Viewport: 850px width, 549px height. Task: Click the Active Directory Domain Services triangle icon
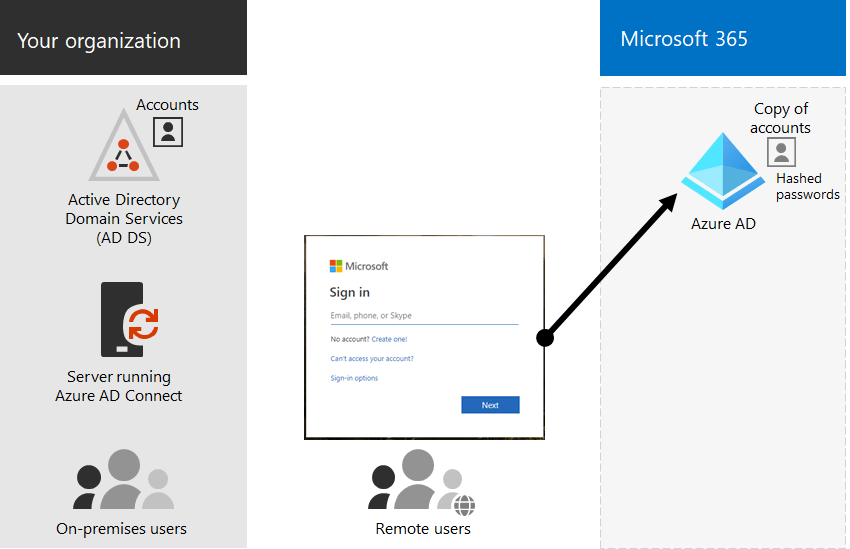[124, 148]
